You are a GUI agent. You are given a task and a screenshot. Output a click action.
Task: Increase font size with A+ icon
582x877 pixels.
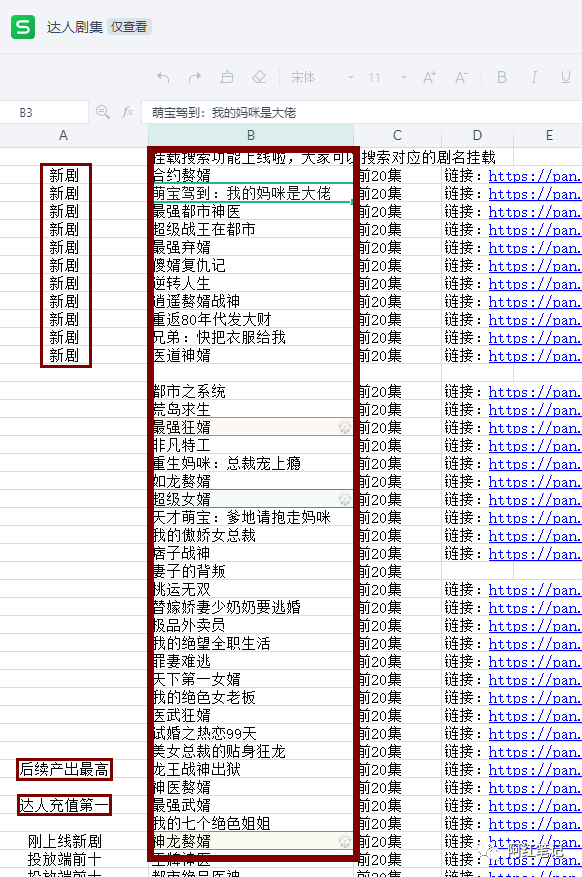(x=429, y=77)
